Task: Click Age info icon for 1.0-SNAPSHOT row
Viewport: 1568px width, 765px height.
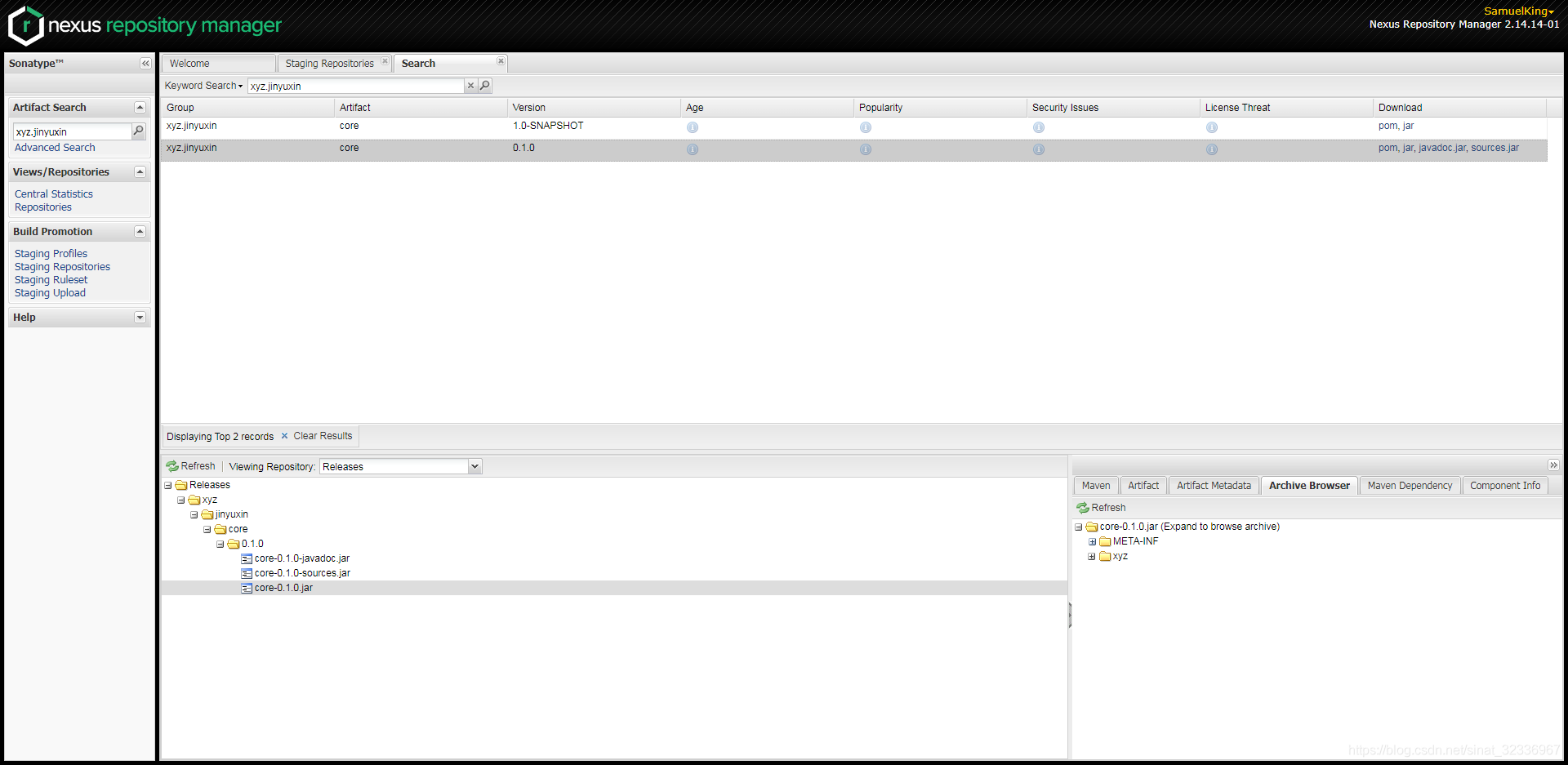Action: pos(693,127)
